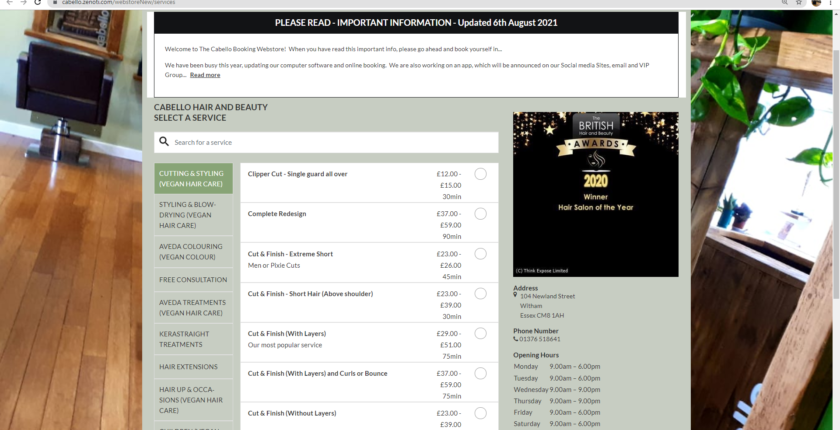Click the Please Read - Important Information banner
Screen dimensions: 840x430
pos(416,23)
